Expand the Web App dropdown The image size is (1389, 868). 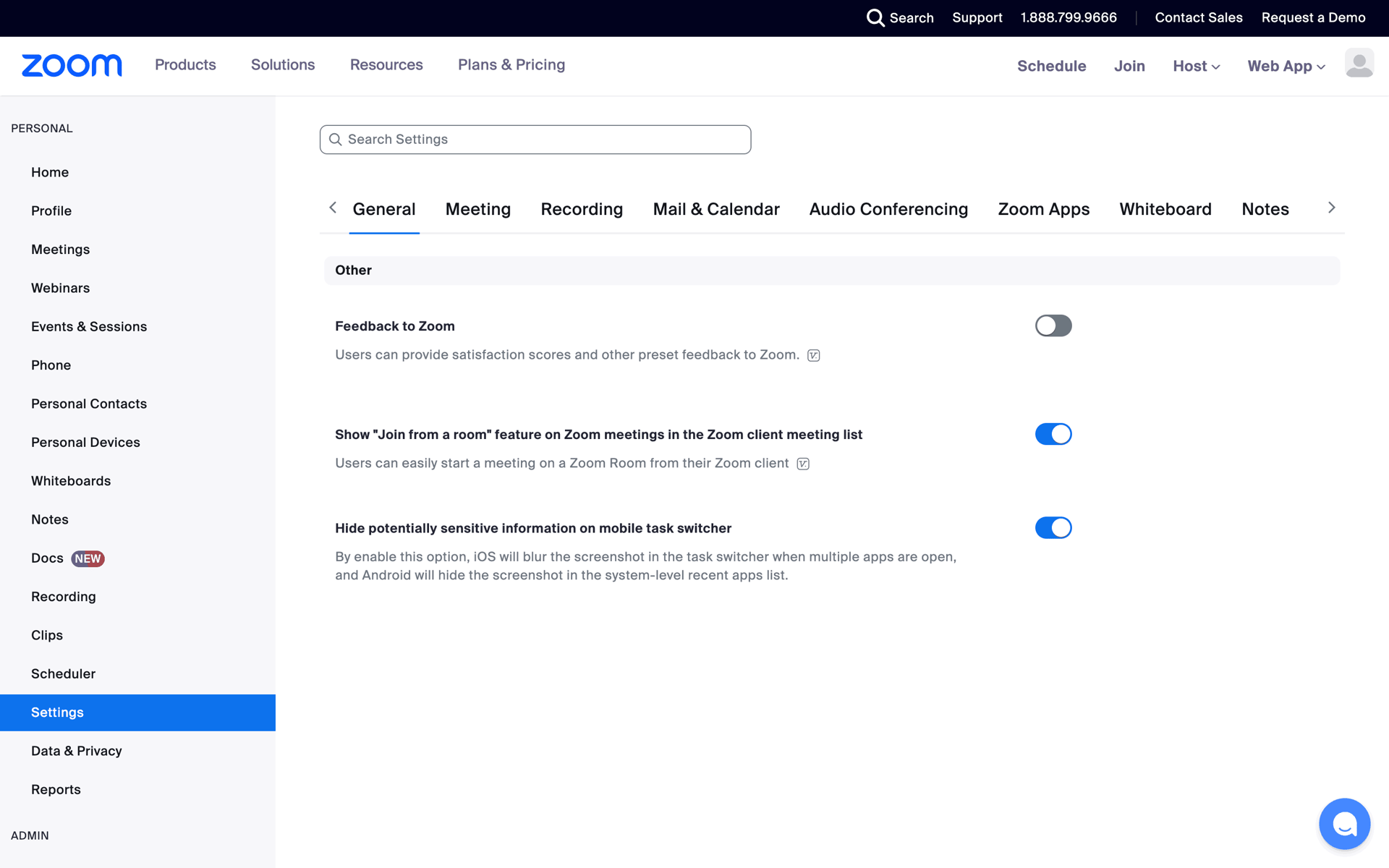click(1286, 66)
